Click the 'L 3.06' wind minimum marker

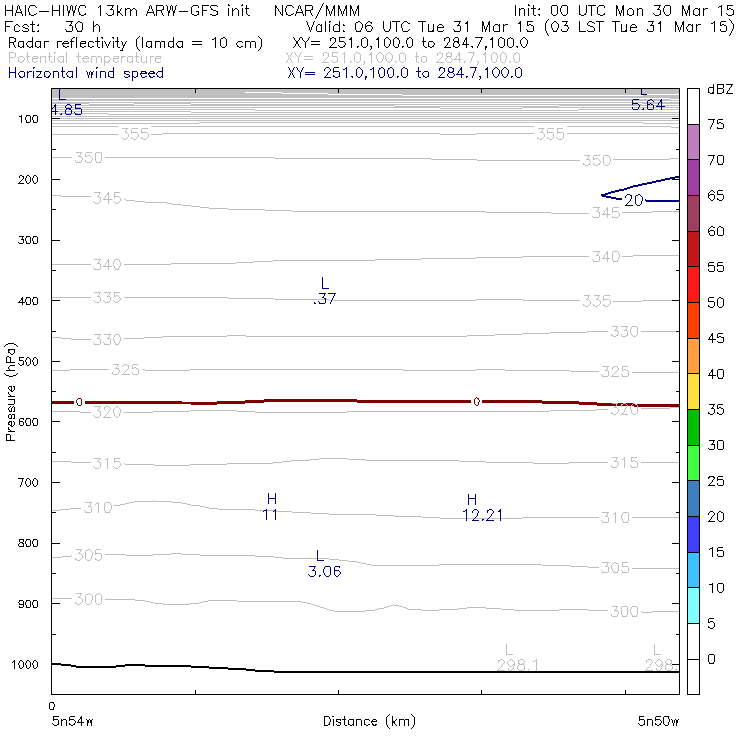click(324, 563)
